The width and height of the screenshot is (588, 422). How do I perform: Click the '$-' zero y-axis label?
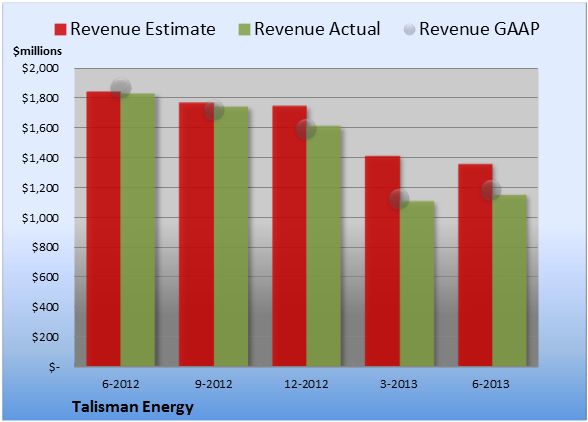coord(54,367)
